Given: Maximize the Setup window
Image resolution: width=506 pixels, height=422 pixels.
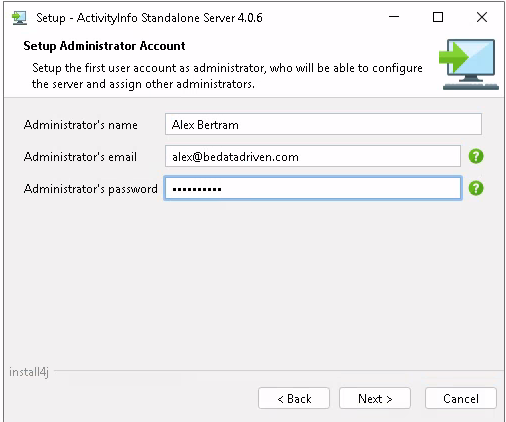Looking at the screenshot, I should 438,17.
